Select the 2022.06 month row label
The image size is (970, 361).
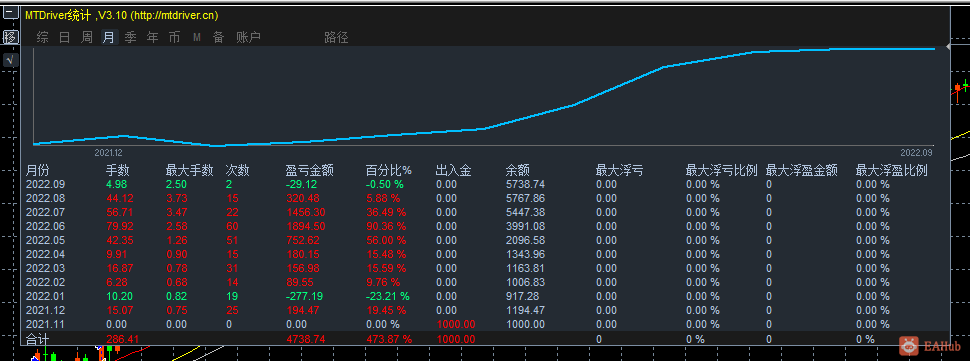[x=45, y=226]
